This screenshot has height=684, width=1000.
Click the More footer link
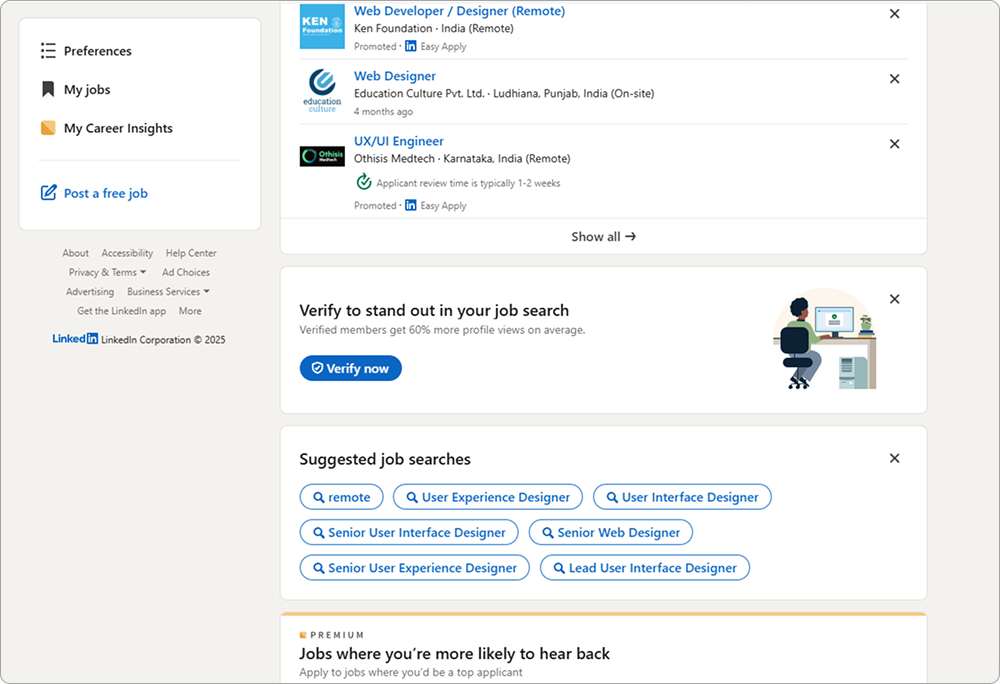tap(190, 311)
